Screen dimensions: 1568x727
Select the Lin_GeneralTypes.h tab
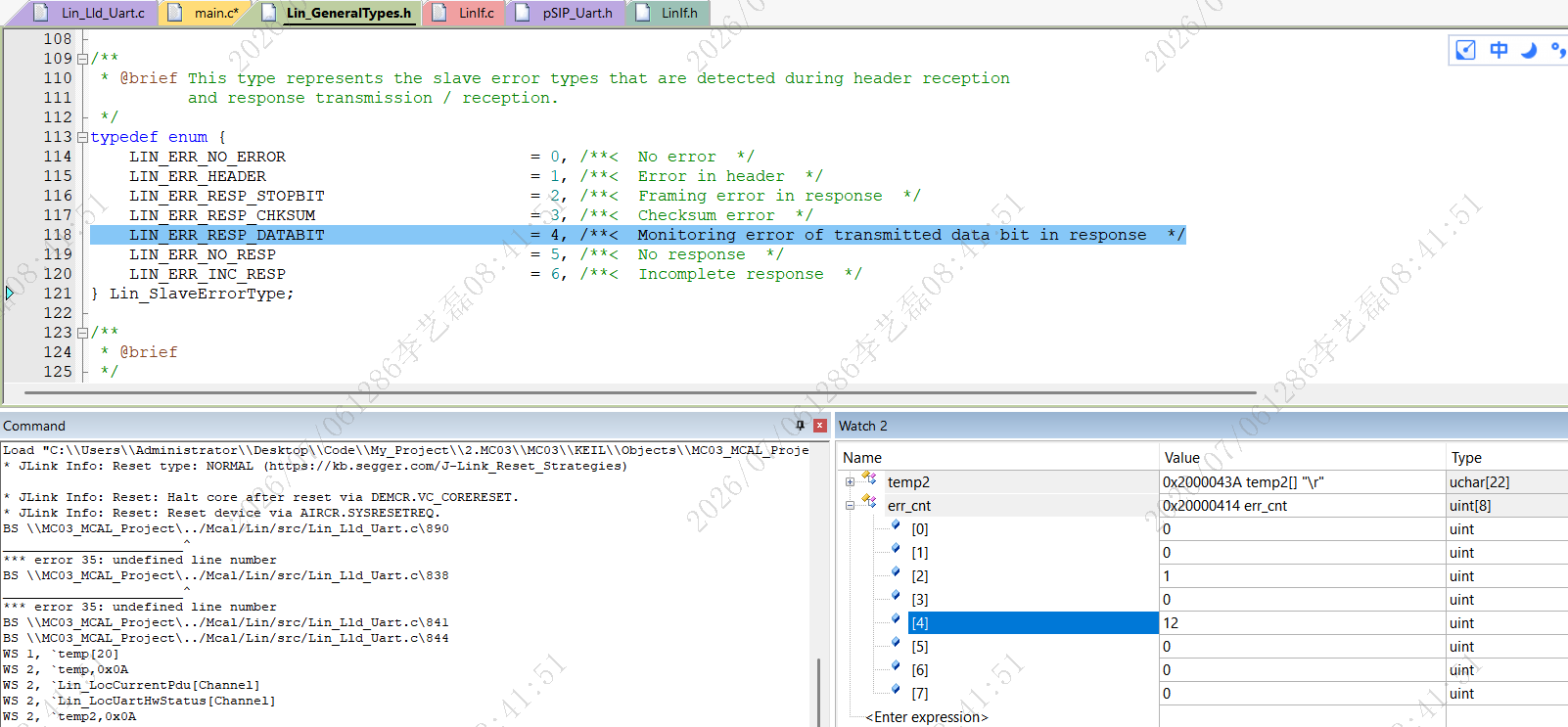point(339,13)
